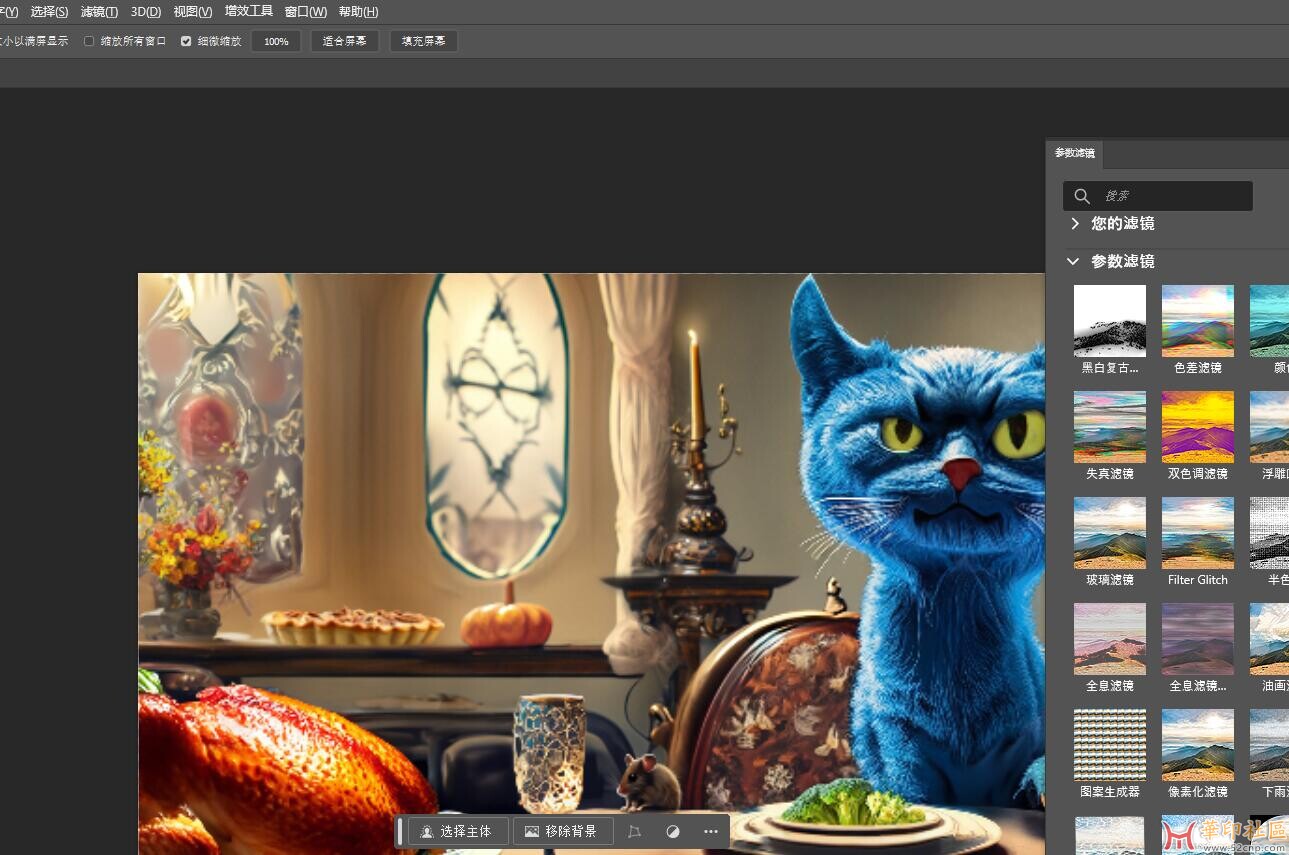This screenshot has height=855, width=1289.
Task: Click the 填充屏幕 button
Action: (424, 41)
